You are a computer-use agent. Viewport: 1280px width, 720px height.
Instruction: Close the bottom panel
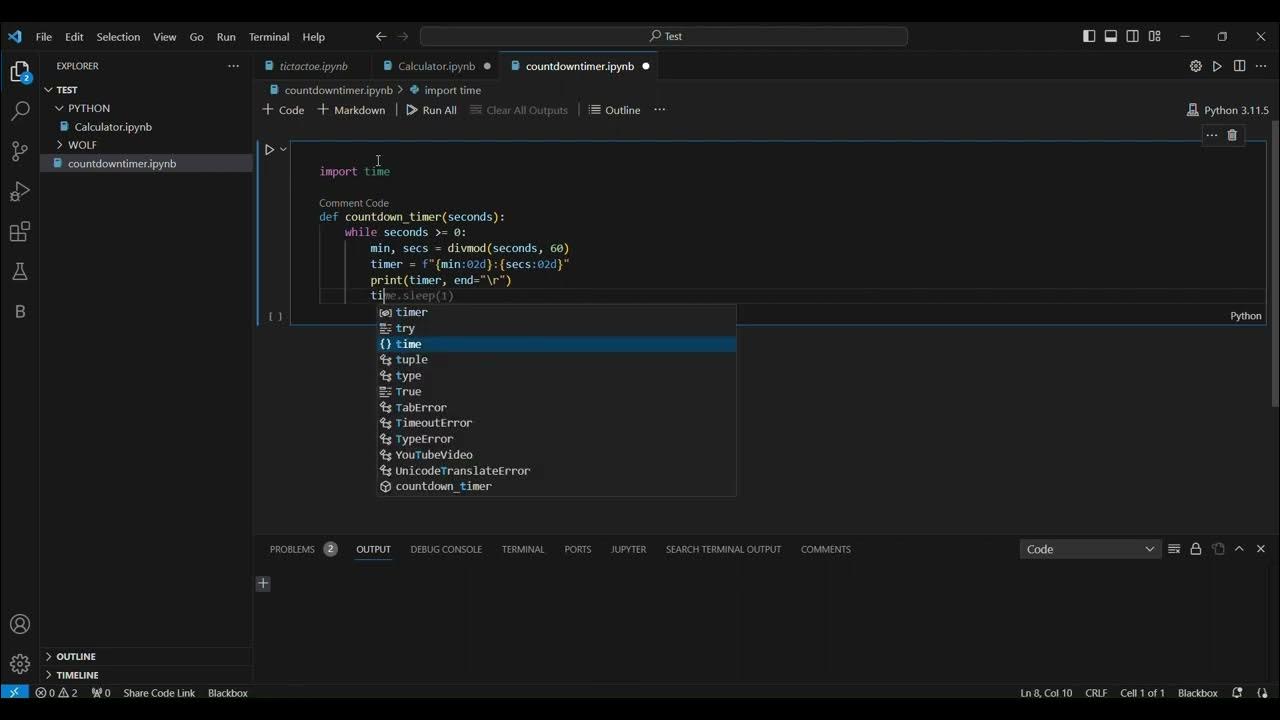pyautogui.click(x=1261, y=549)
